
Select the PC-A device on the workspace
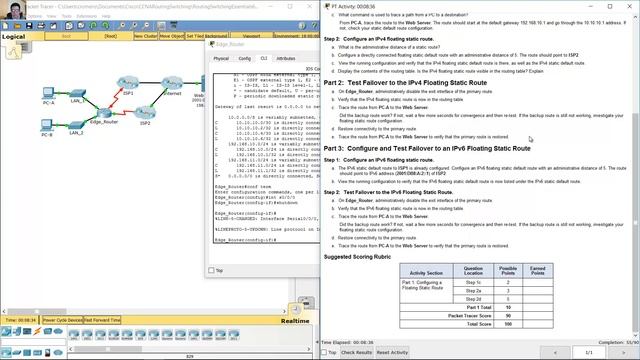point(48,93)
